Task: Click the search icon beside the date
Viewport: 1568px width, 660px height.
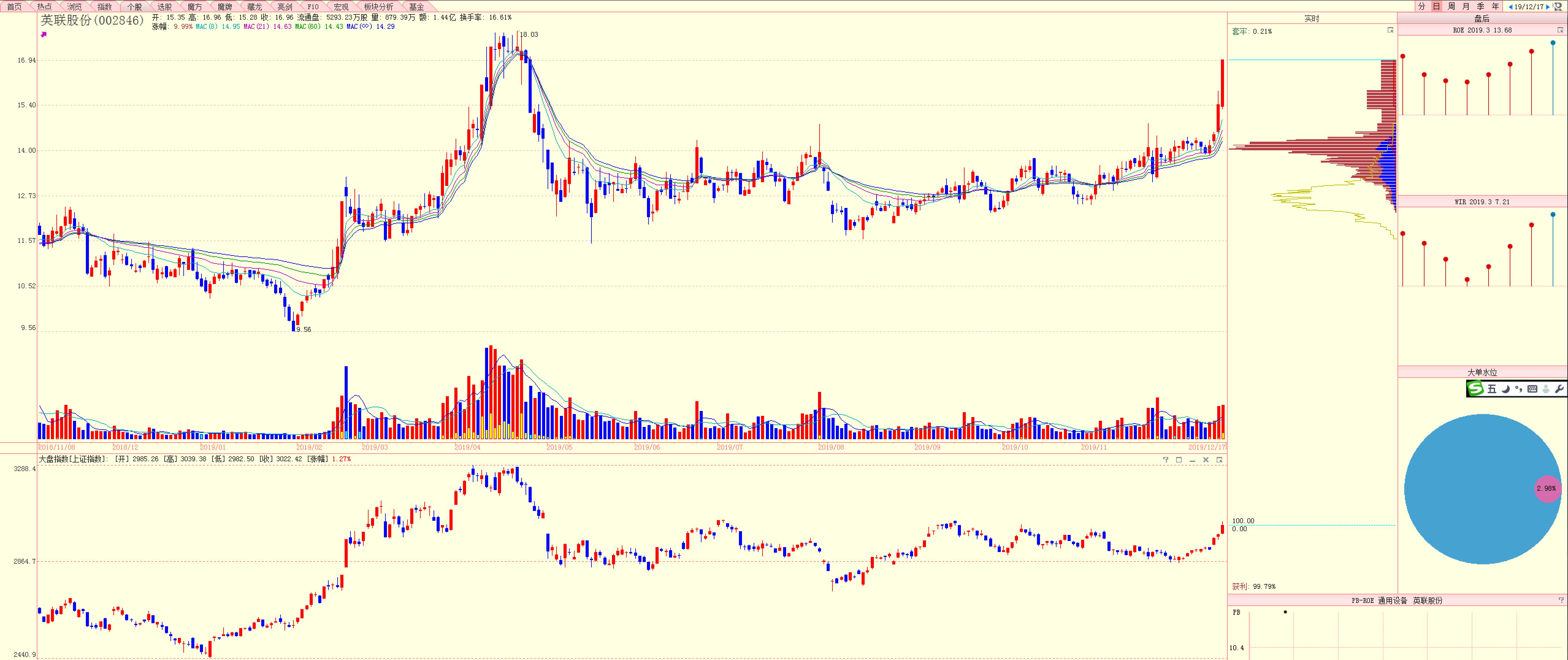Action: [1558, 7]
